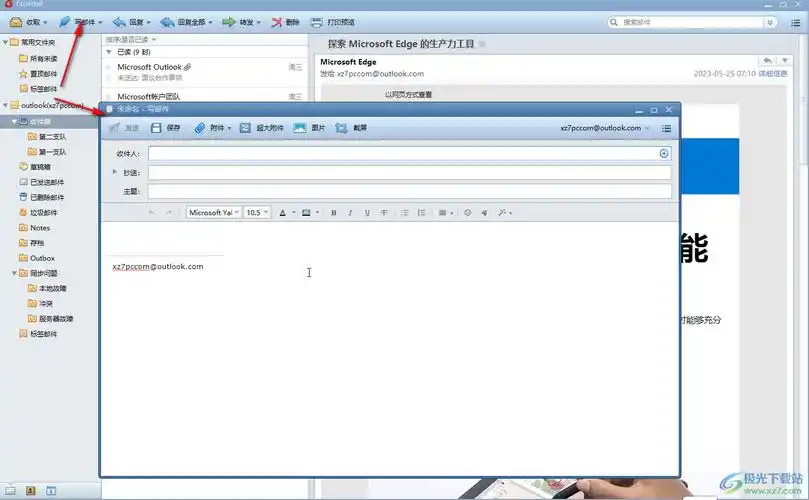This screenshot has height=500, width=809.
Task: Click the Redo arrow in format toolbar
Action: [x=169, y=213]
